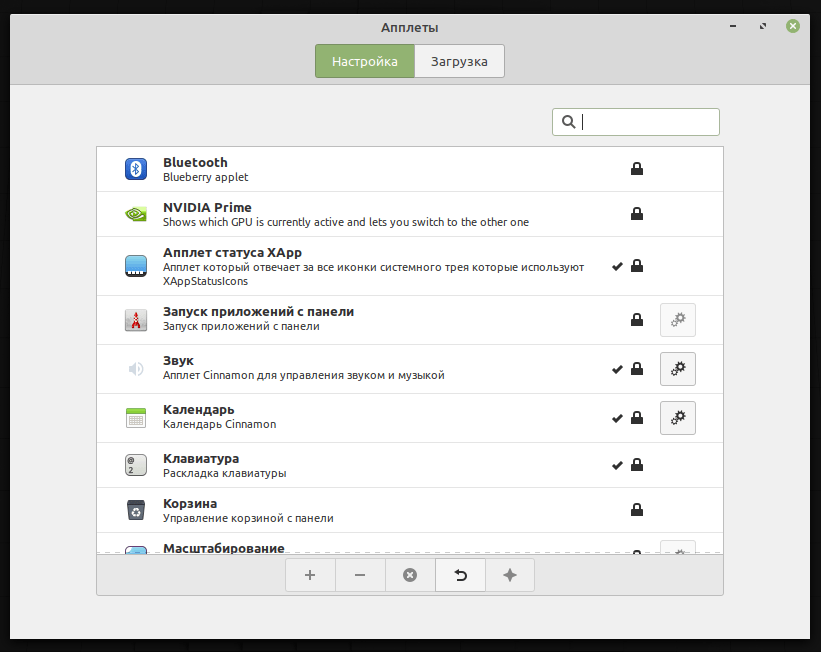
Task: Switch to the Загрузка tab
Action: click(459, 61)
